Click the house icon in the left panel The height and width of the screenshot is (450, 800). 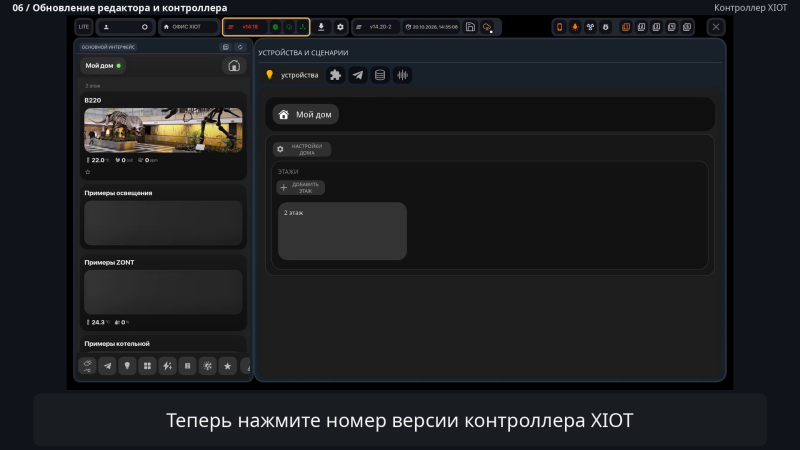(x=234, y=66)
